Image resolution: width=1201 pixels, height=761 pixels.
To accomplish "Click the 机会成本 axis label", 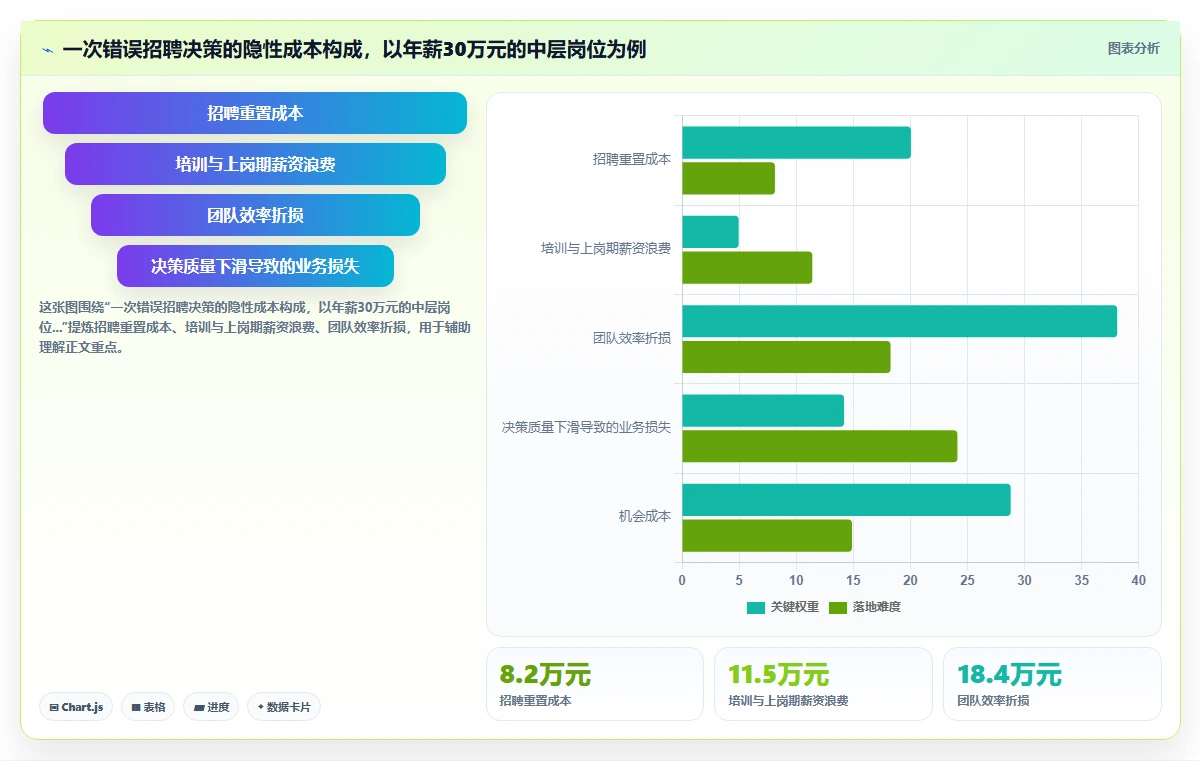I will 644,517.
